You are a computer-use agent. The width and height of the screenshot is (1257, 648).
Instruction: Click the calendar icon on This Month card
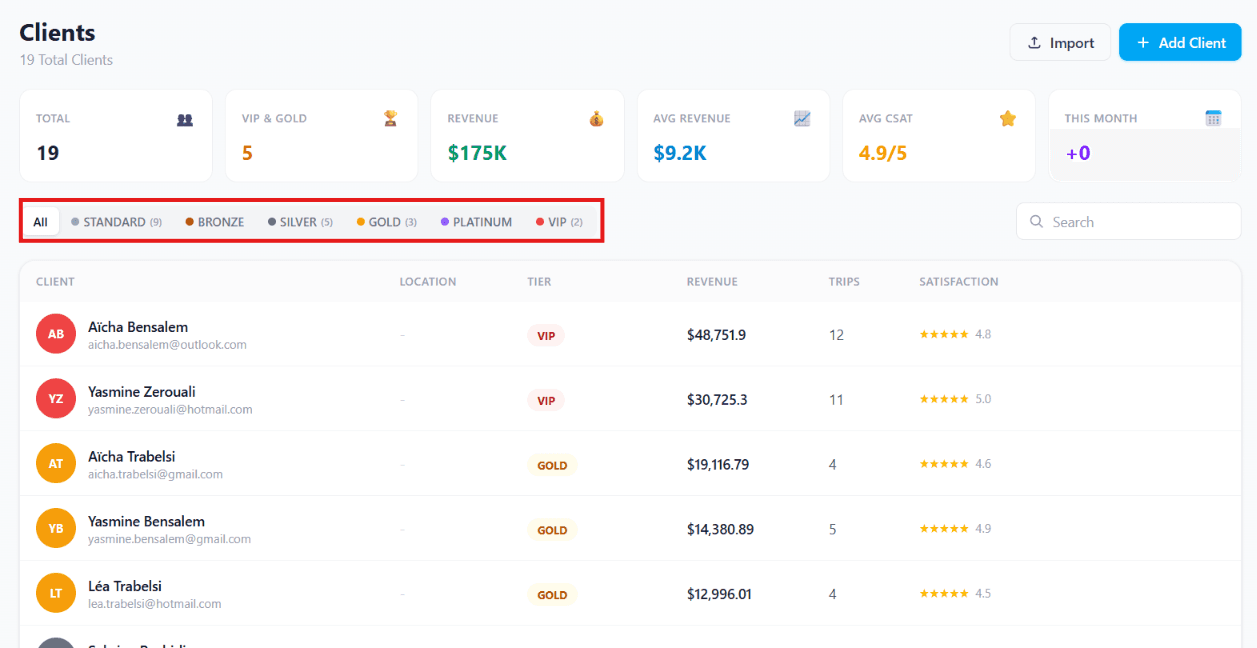[1214, 119]
